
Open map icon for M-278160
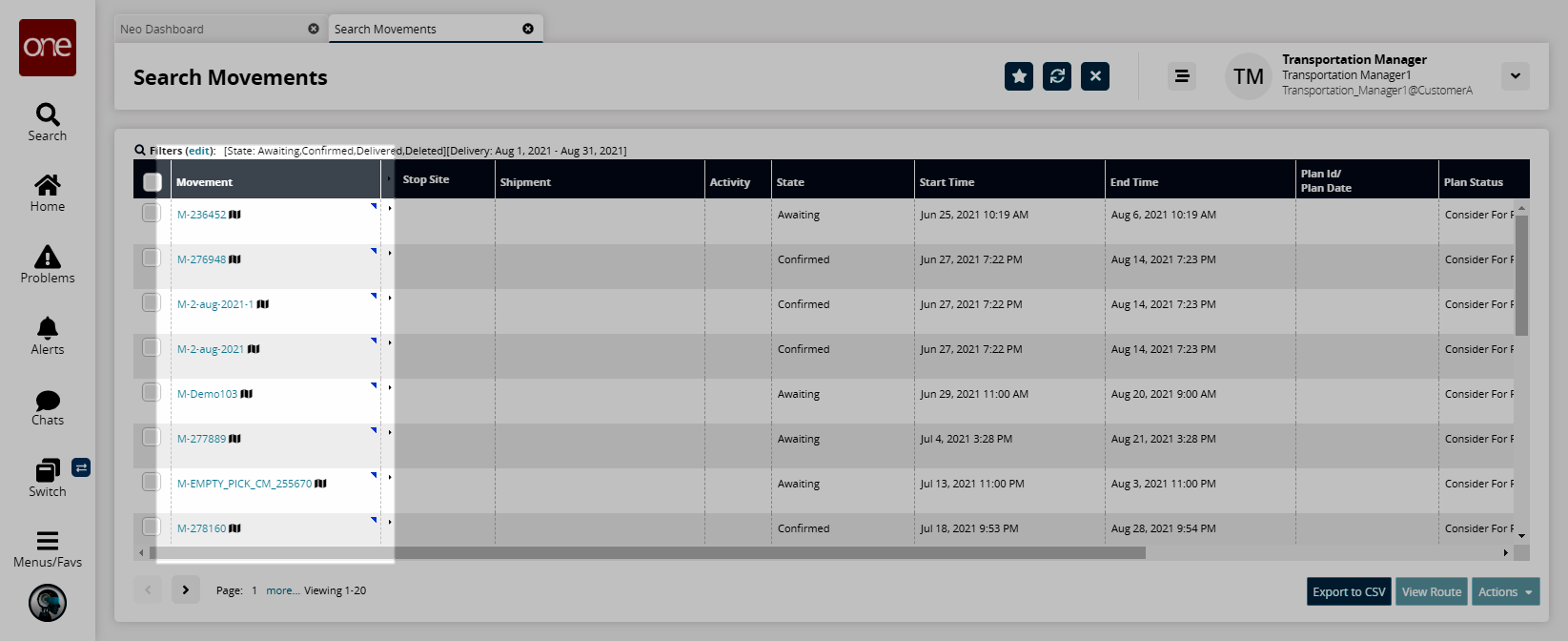click(x=234, y=528)
